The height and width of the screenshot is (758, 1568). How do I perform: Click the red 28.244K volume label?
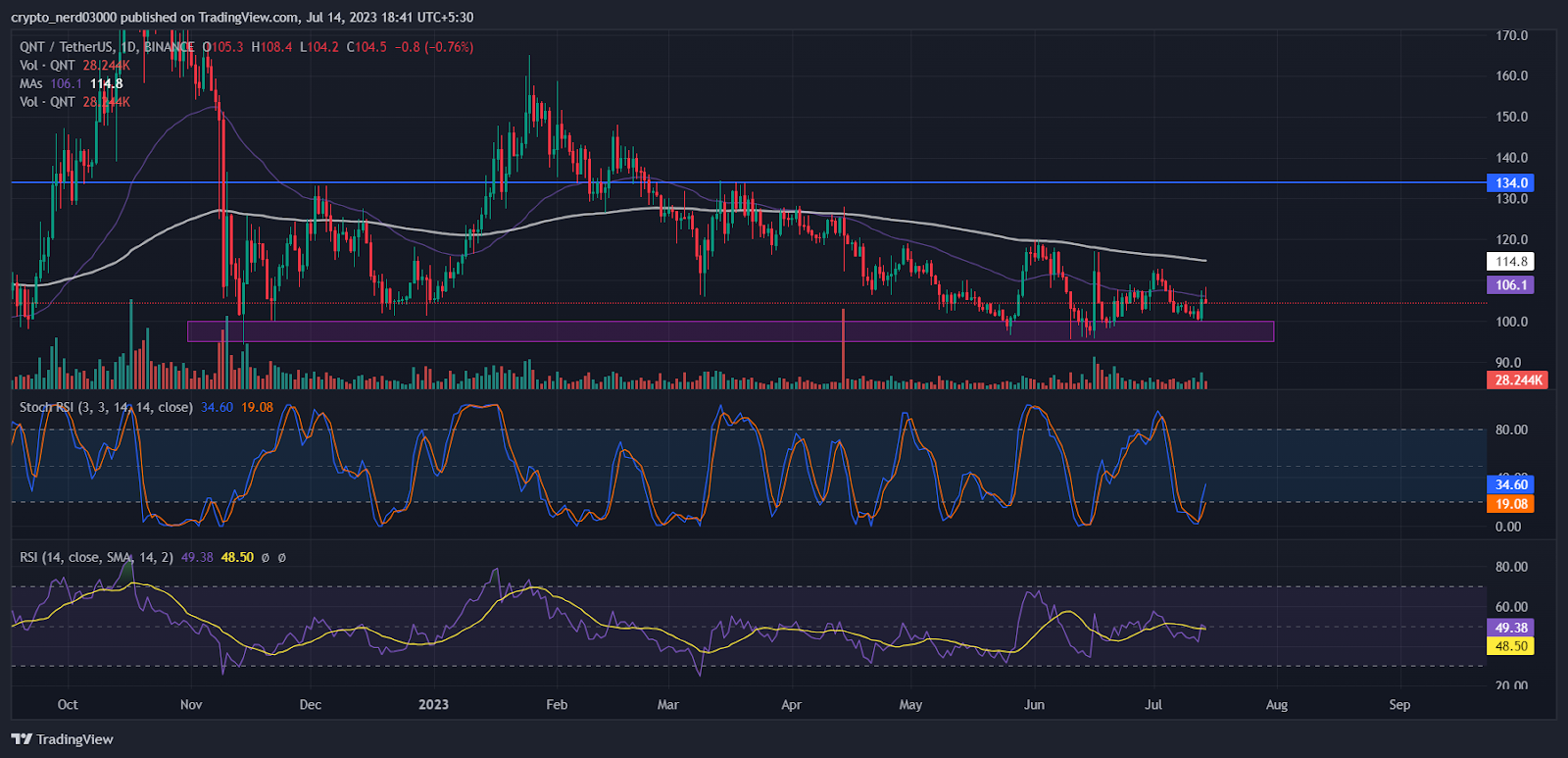tap(1517, 380)
